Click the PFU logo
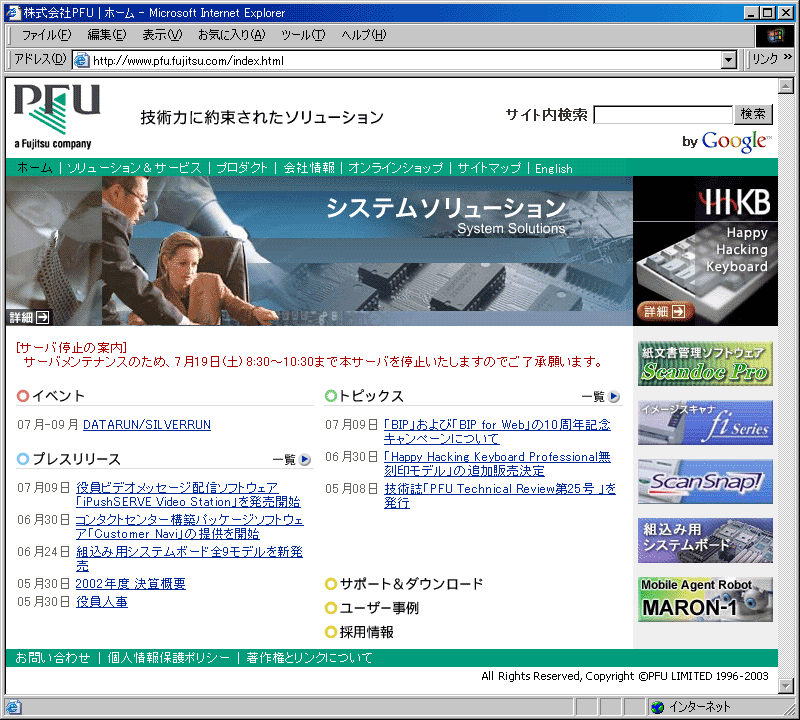This screenshot has height=720, width=800. click(x=56, y=116)
